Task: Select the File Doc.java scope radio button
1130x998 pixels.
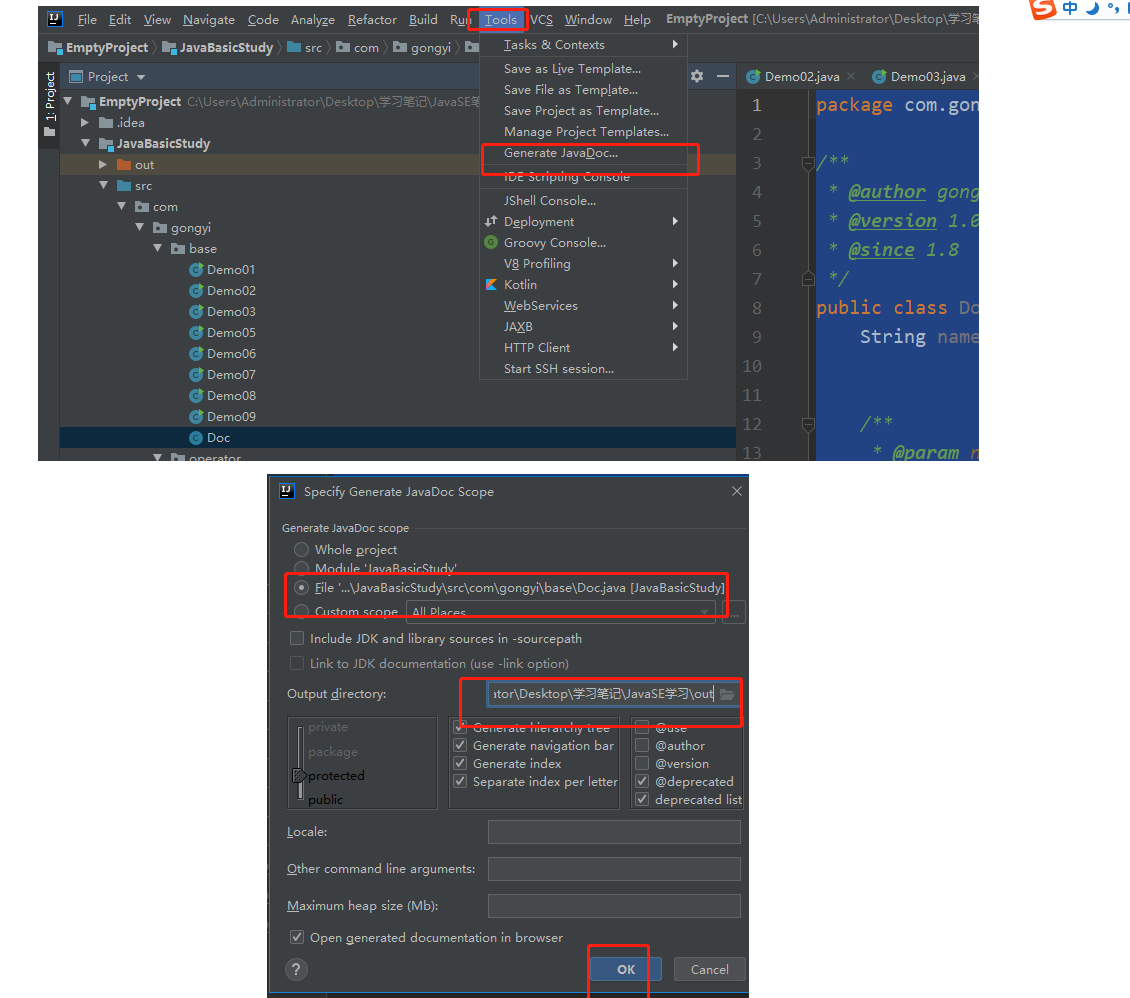Action: pyautogui.click(x=301, y=587)
